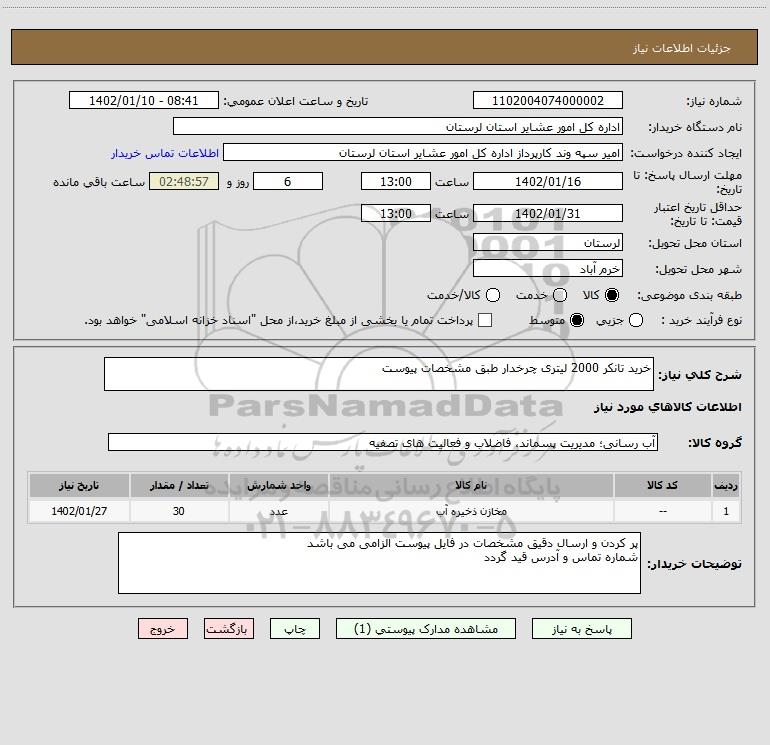Select the خدمت radio button
The width and height of the screenshot is (770, 745).
tap(560, 295)
